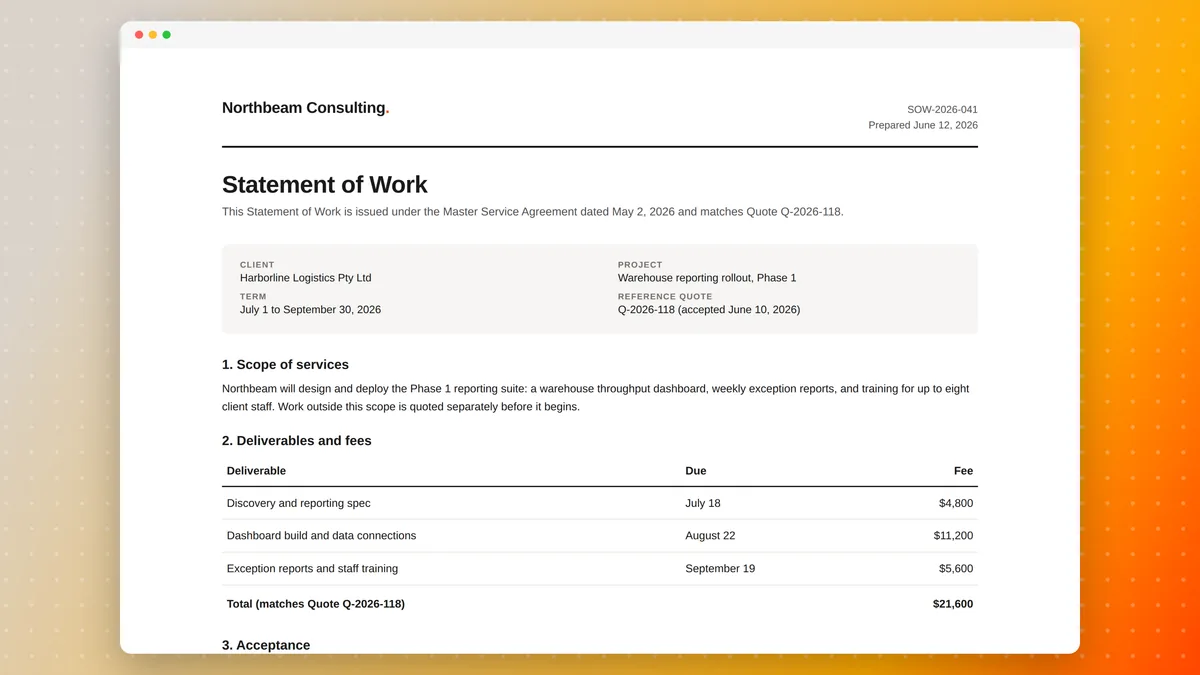The width and height of the screenshot is (1200, 675).
Task: Click the TERM field label
Action: click(x=253, y=297)
